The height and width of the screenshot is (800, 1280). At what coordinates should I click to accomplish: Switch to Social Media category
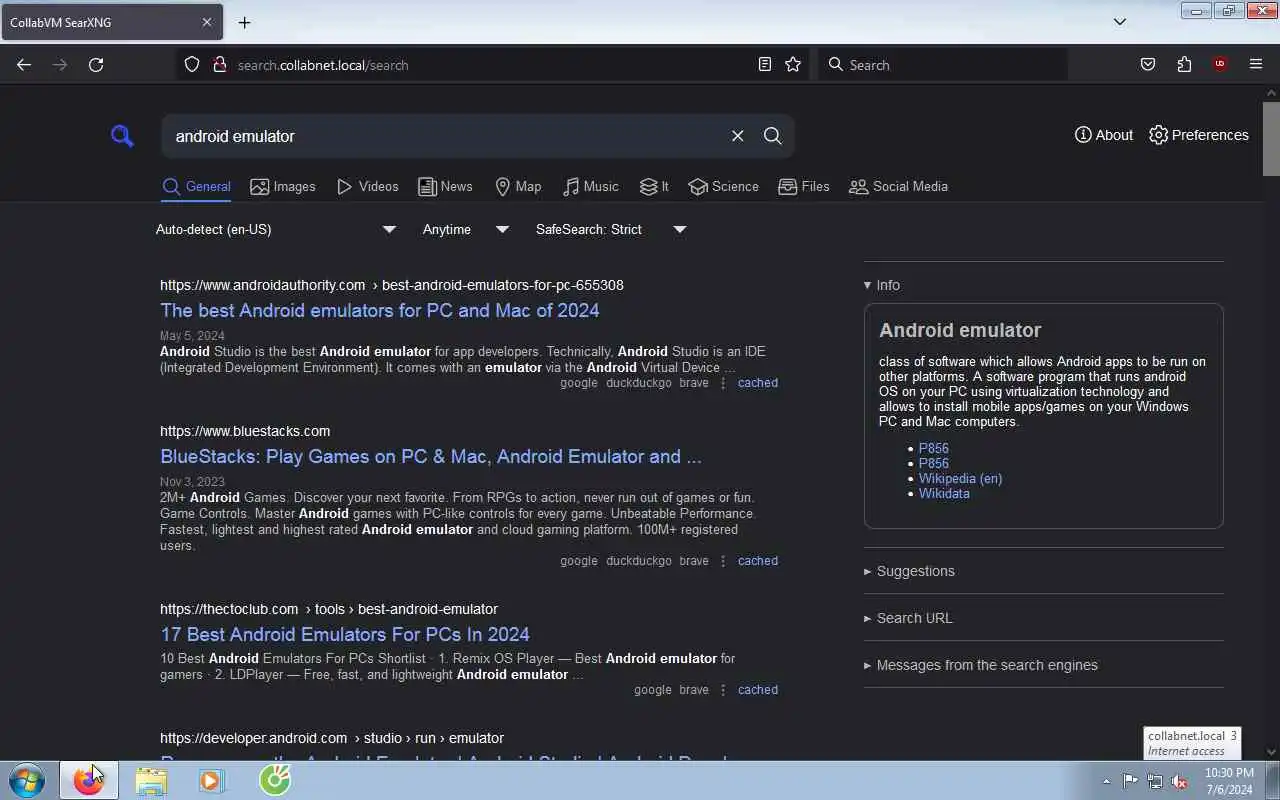(898, 187)
